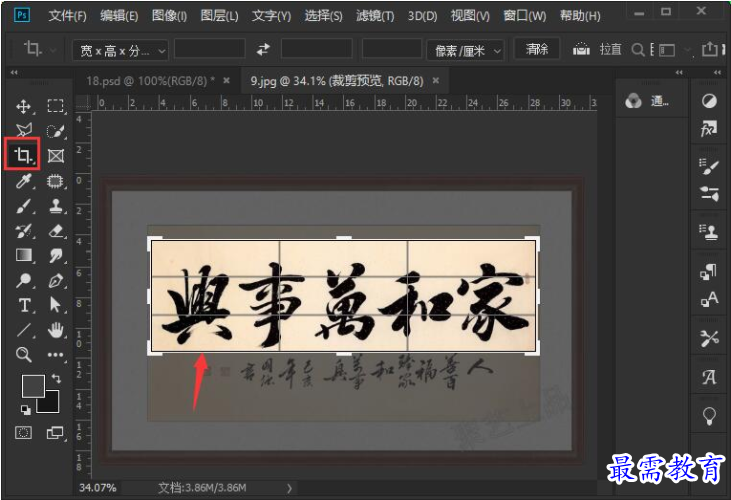This screenshot has height=500, width=731.
Task: Select the Path Selection tool
Action: [x=55, y=305]
